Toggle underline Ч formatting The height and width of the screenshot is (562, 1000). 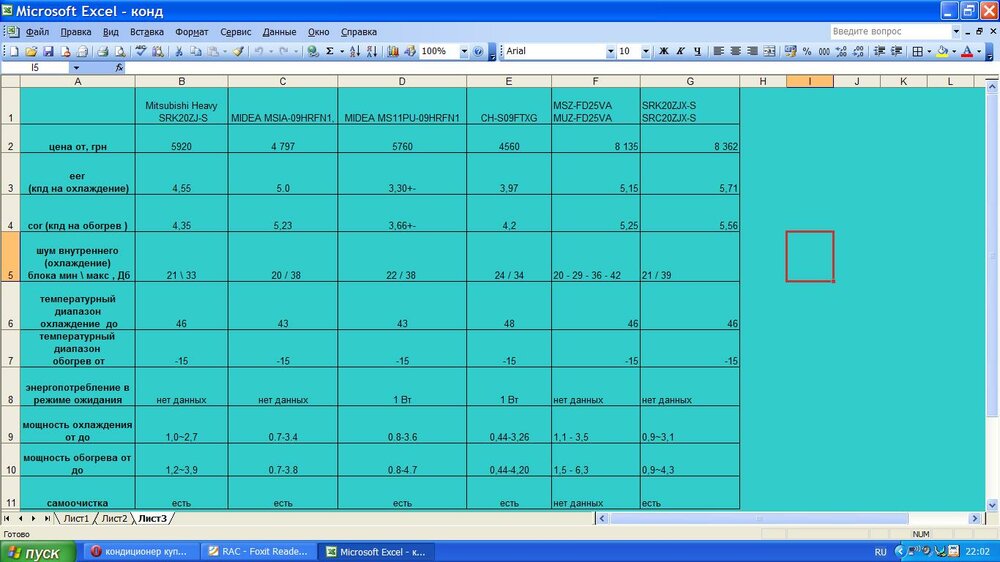coord(697,52)
